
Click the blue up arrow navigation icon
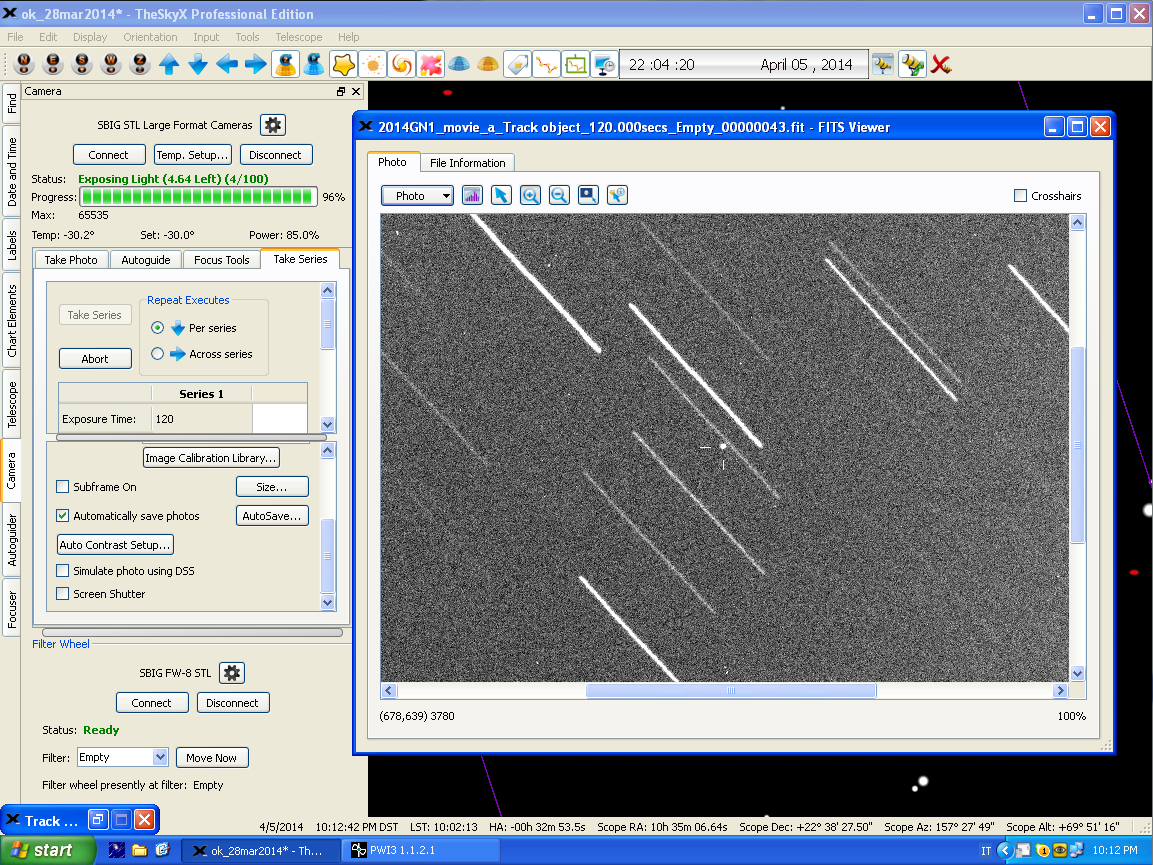169,64
